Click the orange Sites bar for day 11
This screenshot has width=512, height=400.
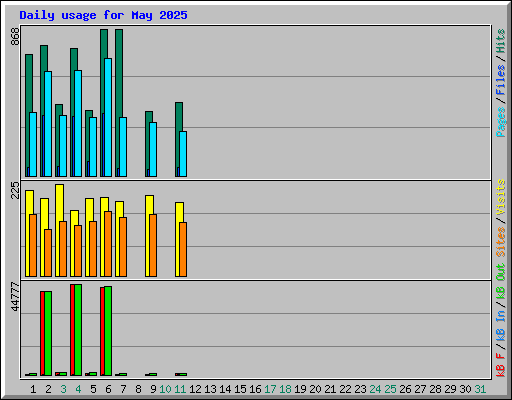[183, 249]
